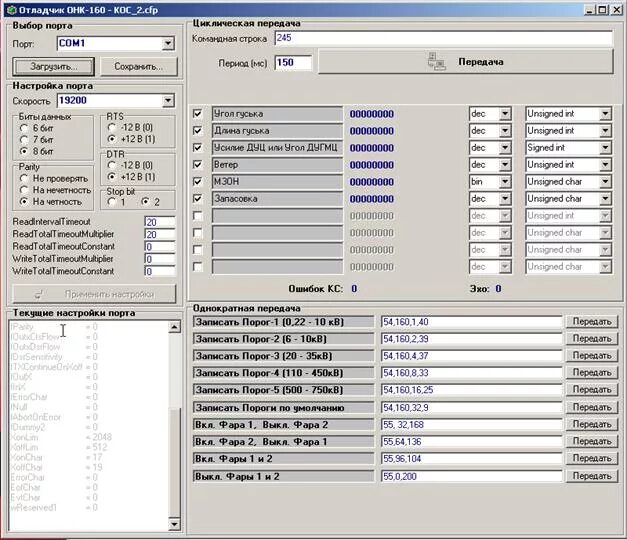Click the Записать Порог-4 (110 - 450кВ) label

pos(283,373)
